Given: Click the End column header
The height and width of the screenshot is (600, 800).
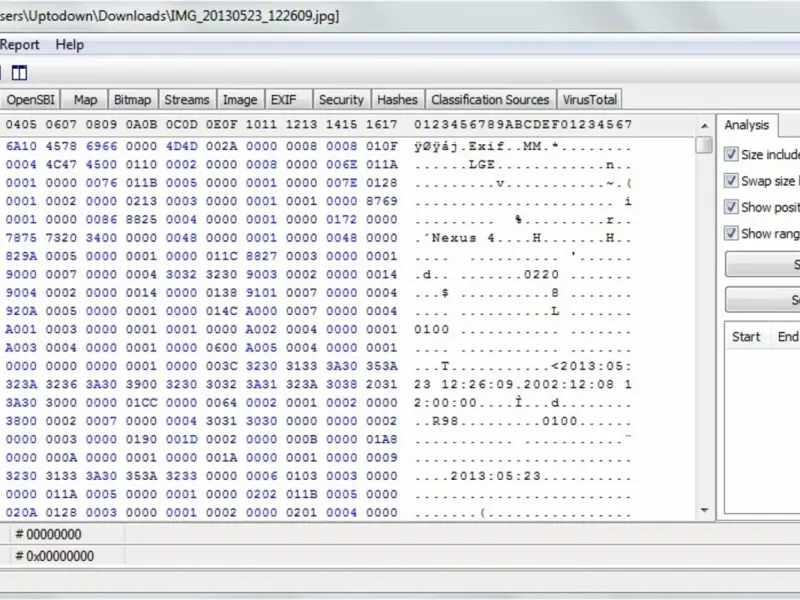Looking at the screenshot, I should click(788, 337).
